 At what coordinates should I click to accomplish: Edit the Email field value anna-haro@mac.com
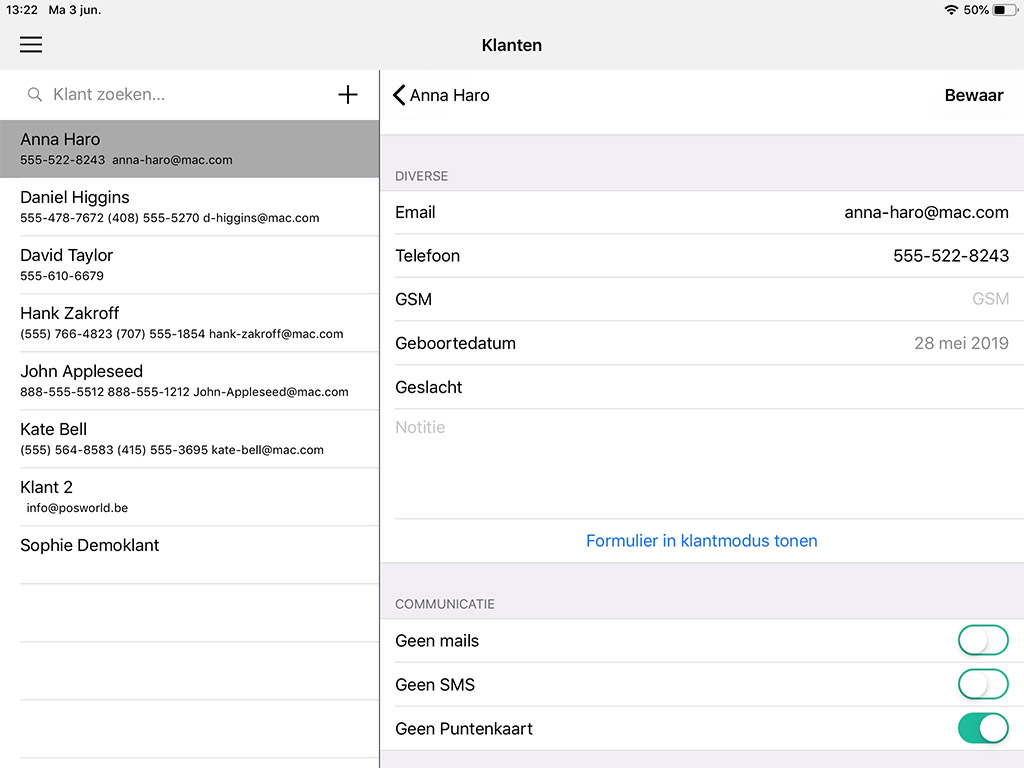click(926, 212)
